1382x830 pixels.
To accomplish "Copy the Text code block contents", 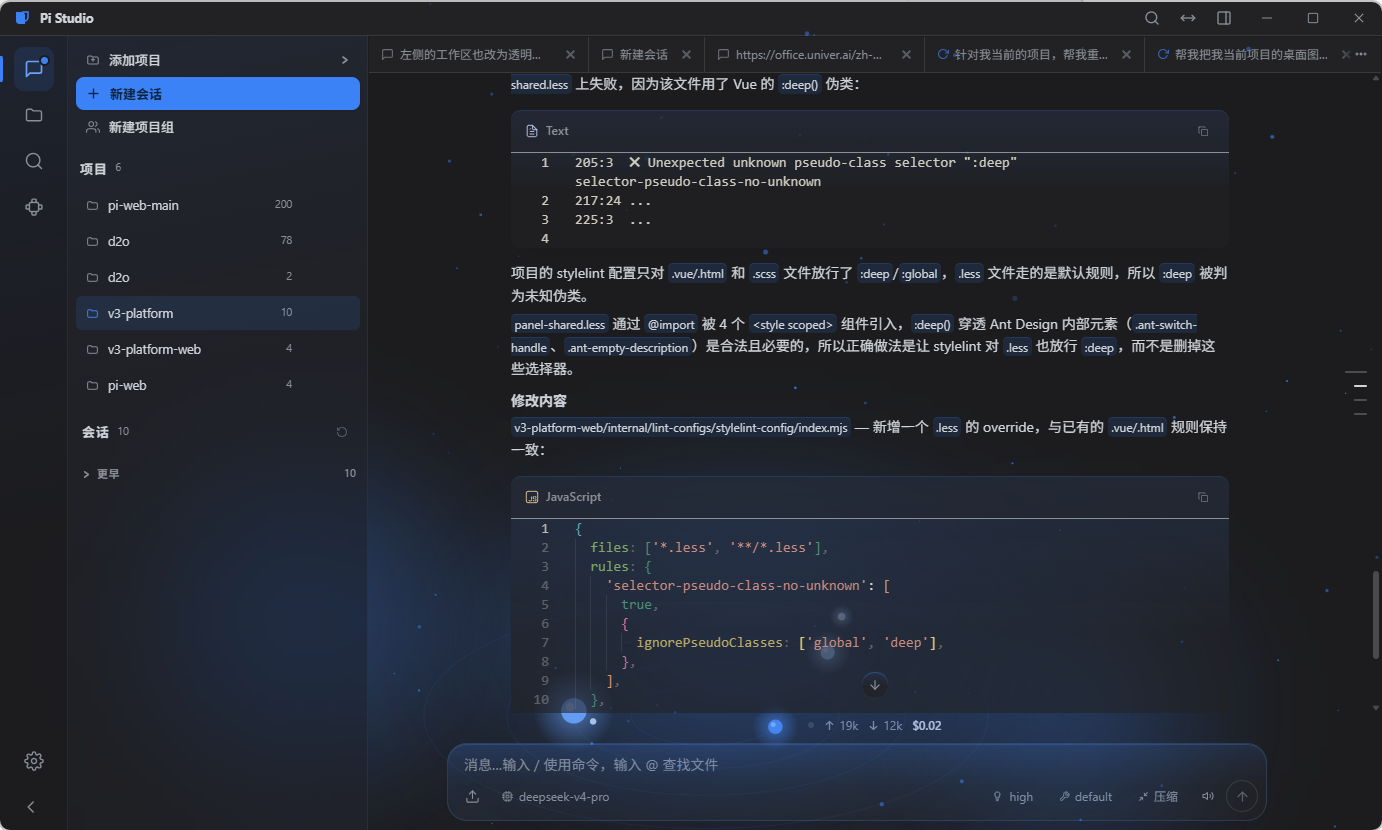I will pos(1203,131).
